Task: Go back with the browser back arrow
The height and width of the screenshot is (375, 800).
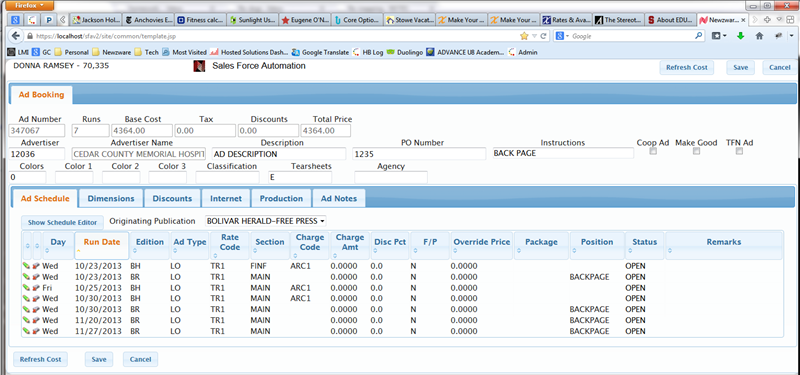Action: 16,36
